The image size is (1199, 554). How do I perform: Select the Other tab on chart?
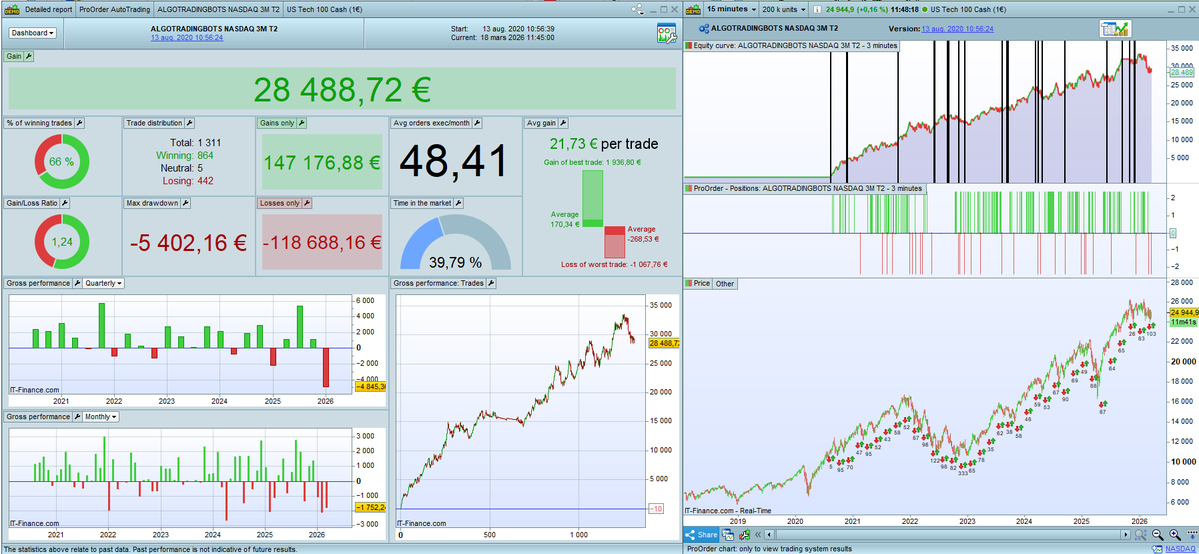725,284
